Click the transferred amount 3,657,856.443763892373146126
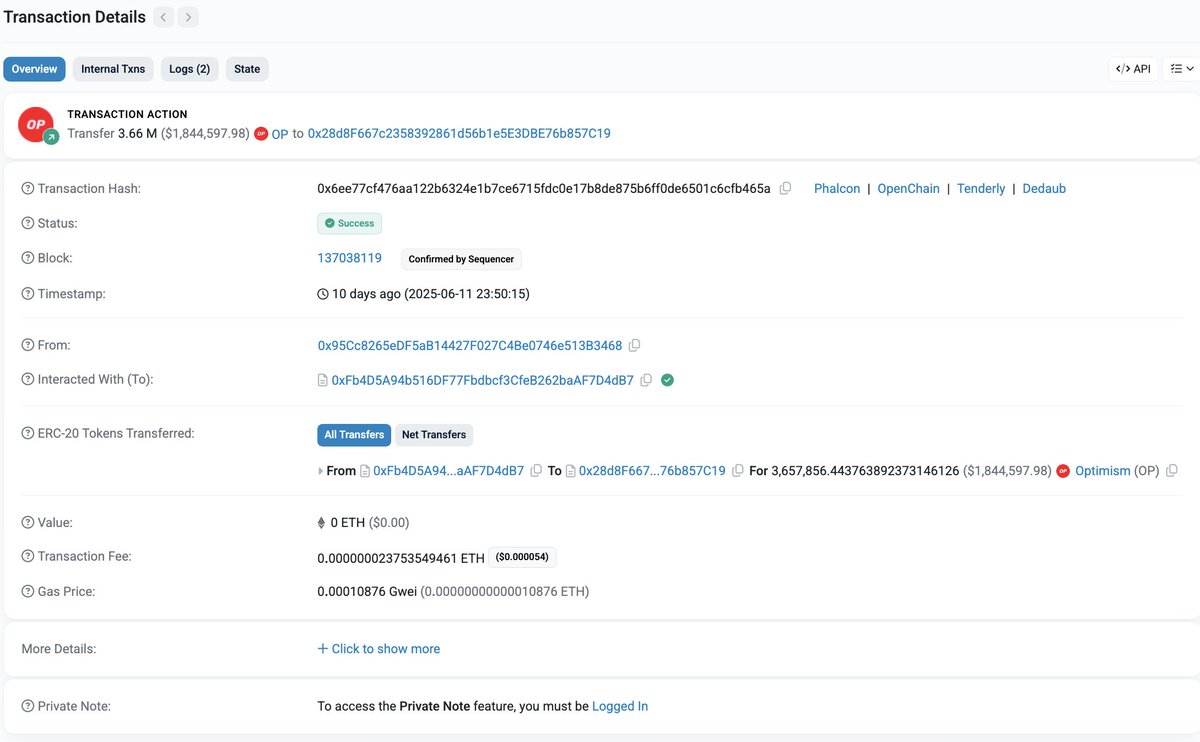The height and width of the screenshot is (742, 1200). (x=865, y=470)
